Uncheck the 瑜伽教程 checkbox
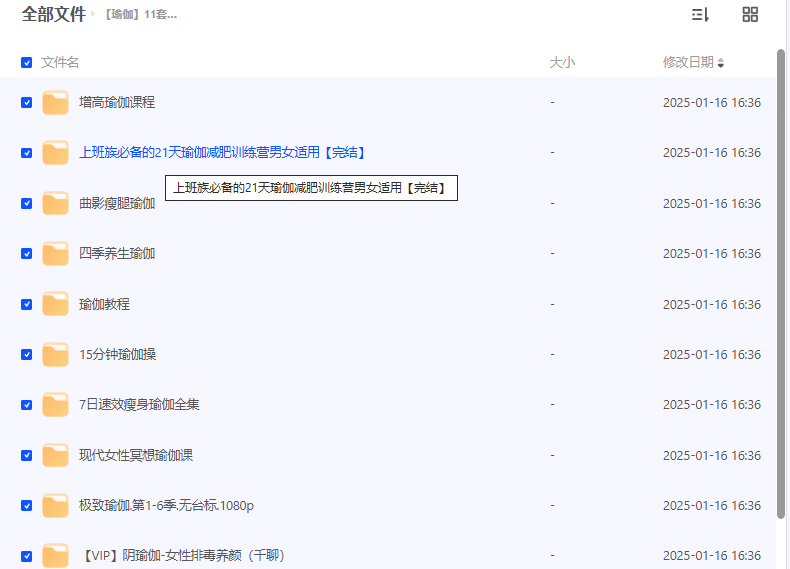 27,304
